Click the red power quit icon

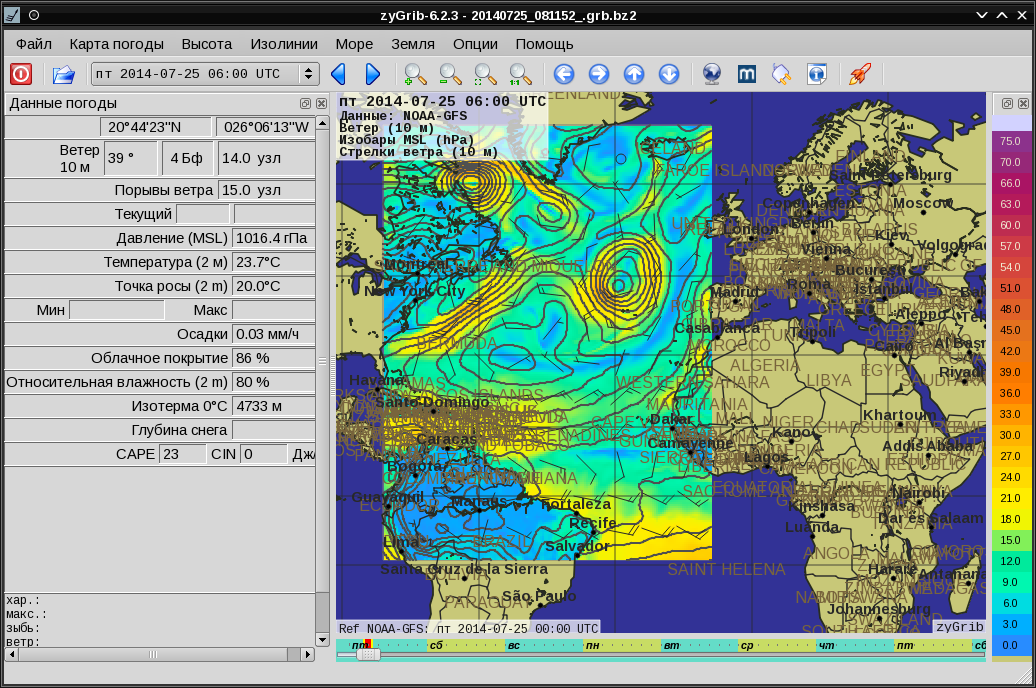[21, 74]
